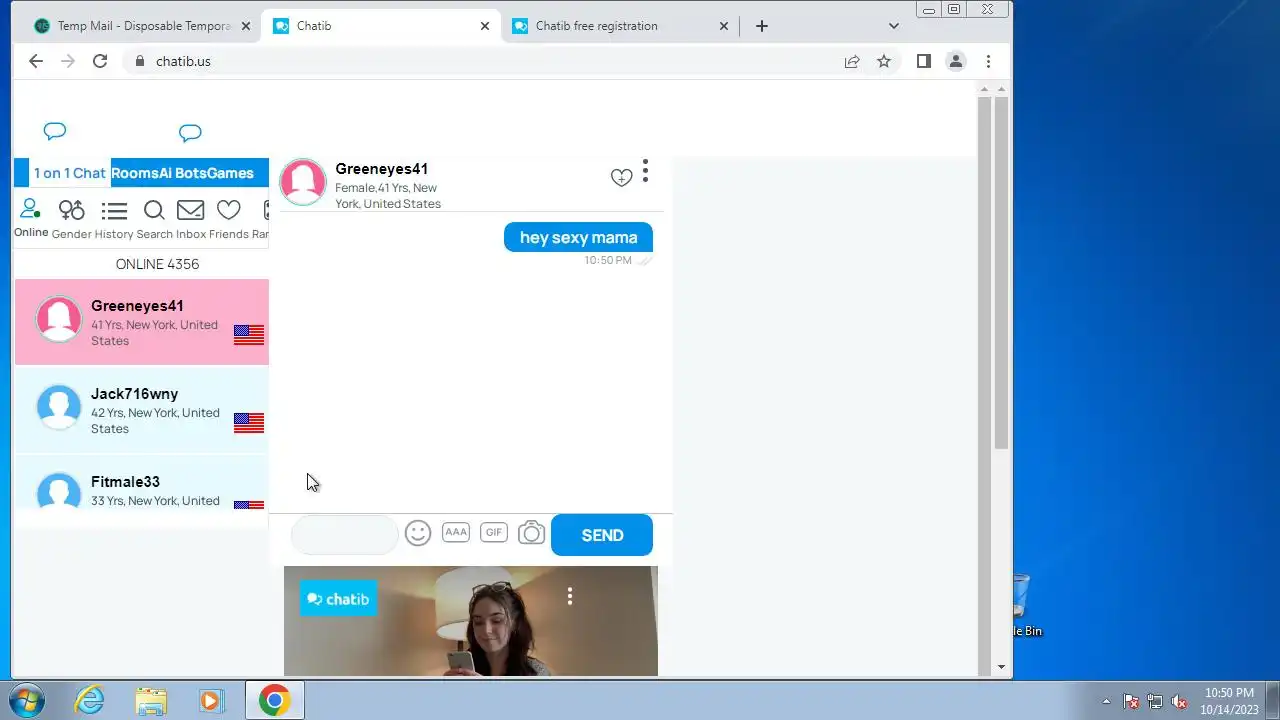Click the video ad thumbnail

point(471,621)
